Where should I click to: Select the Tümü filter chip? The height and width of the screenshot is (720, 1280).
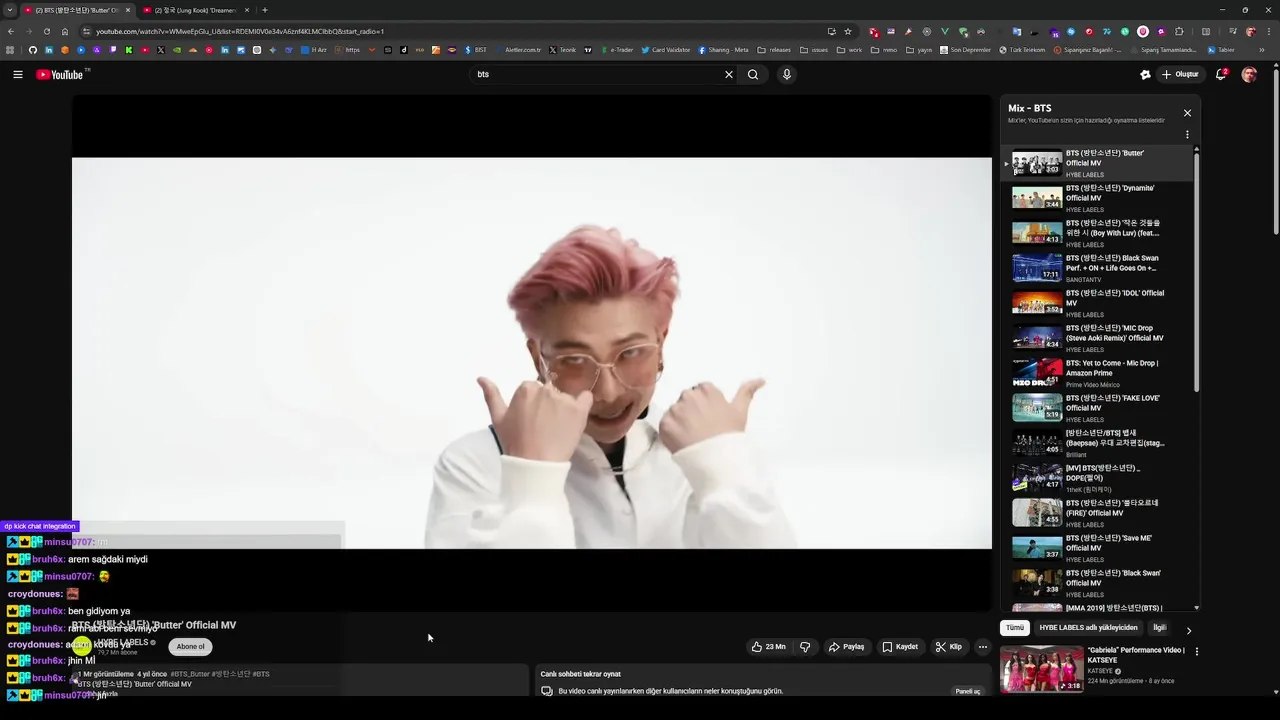[1015, 628]
